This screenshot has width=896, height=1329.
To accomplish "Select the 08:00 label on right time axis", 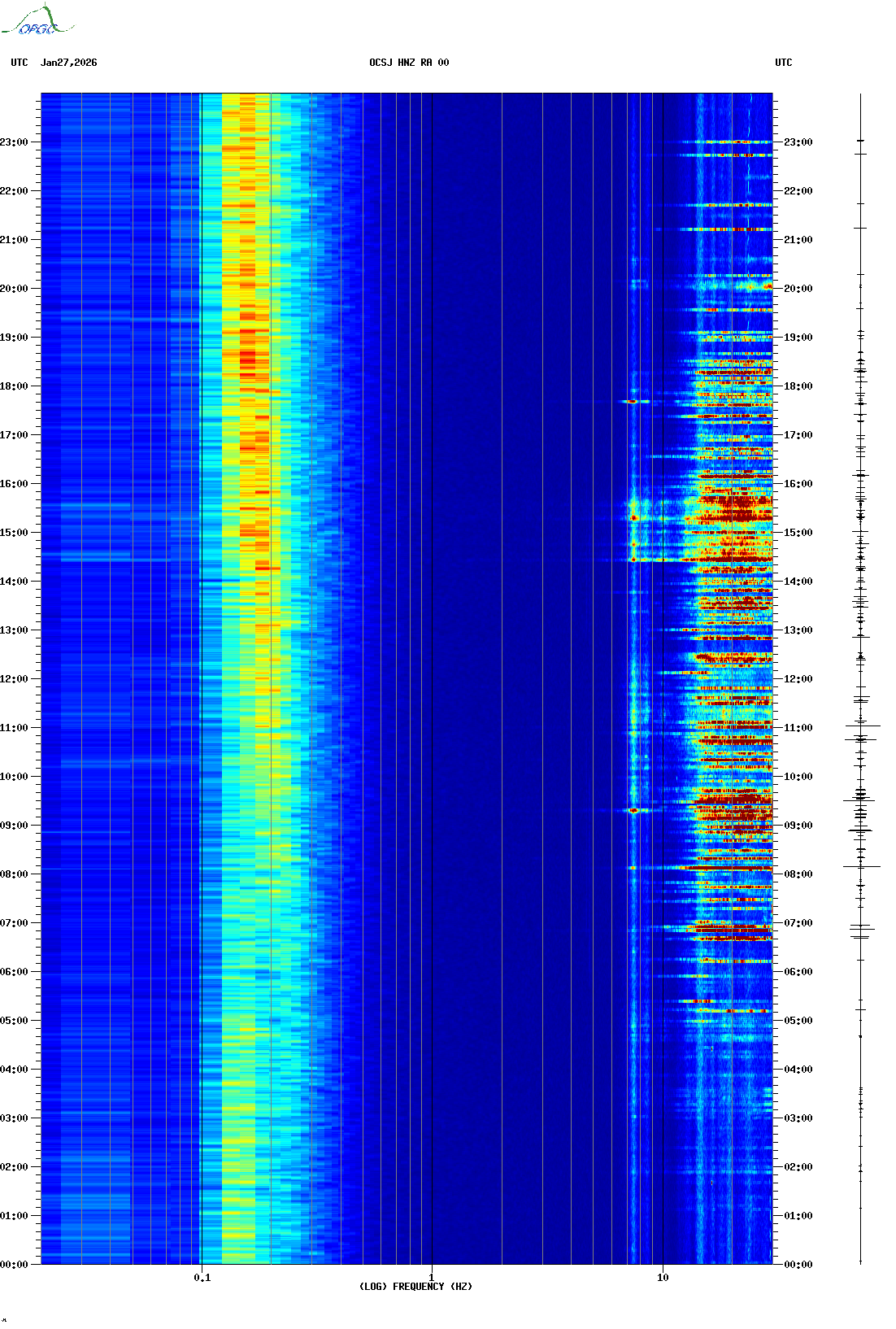I will [798, 874].
